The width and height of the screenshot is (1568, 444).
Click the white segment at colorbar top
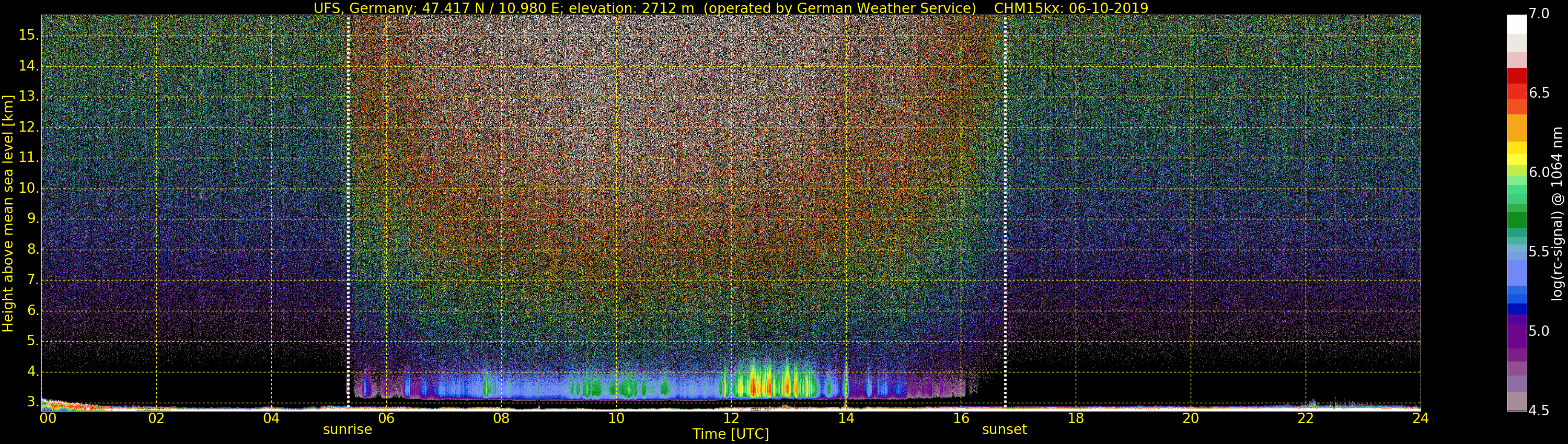coord(1517,25)
